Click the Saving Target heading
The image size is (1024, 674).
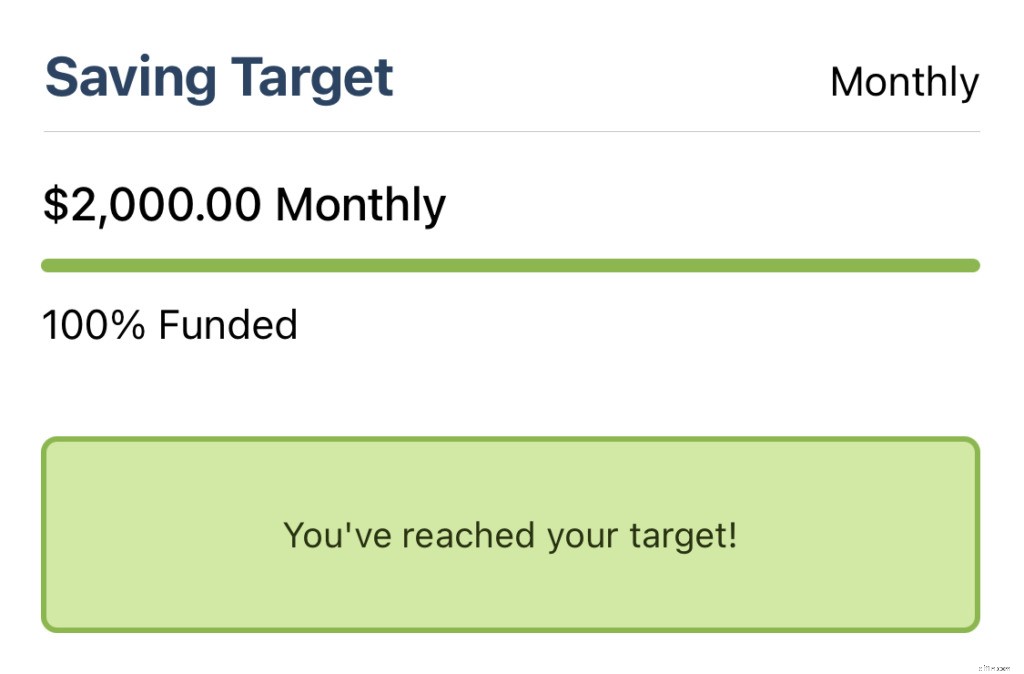pos(219,78)
